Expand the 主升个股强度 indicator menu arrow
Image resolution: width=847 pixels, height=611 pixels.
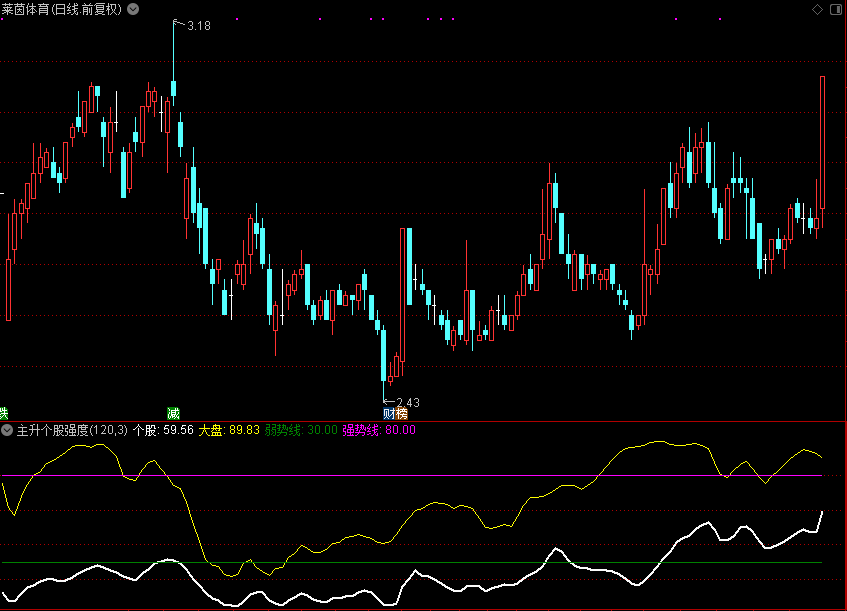click(7, 430)
